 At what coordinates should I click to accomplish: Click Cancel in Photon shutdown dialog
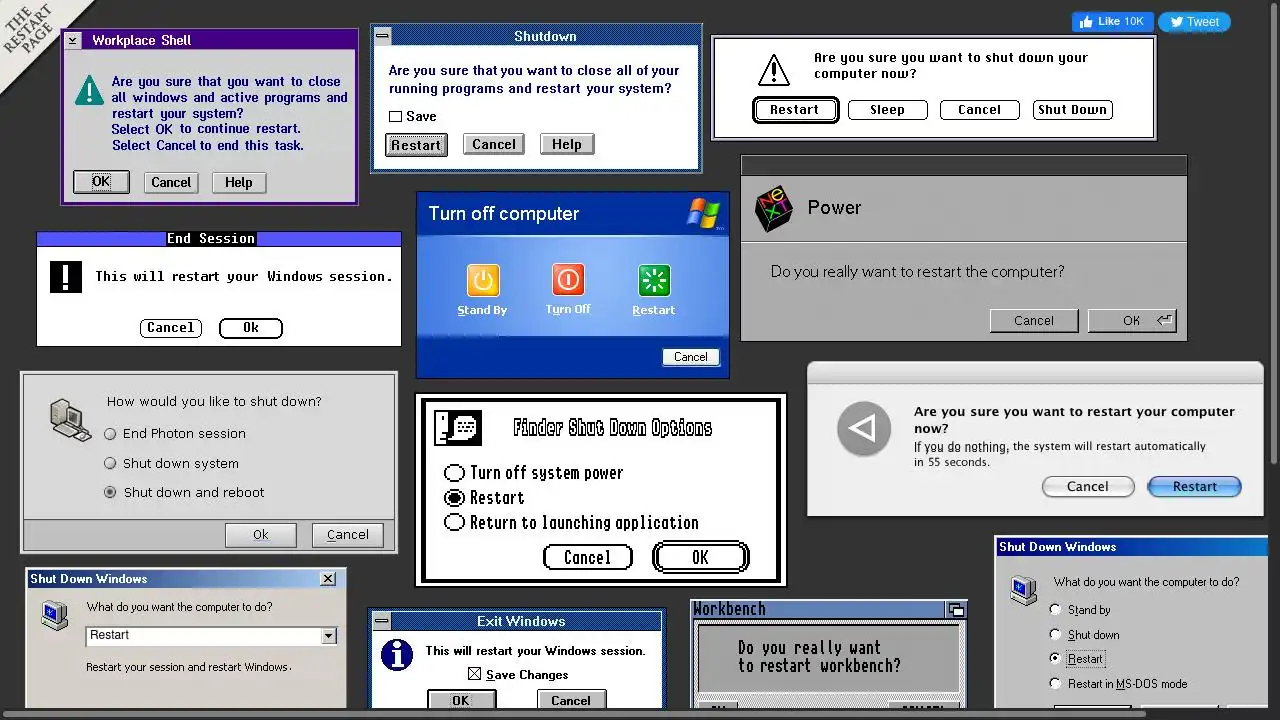(x=347, y=535)
